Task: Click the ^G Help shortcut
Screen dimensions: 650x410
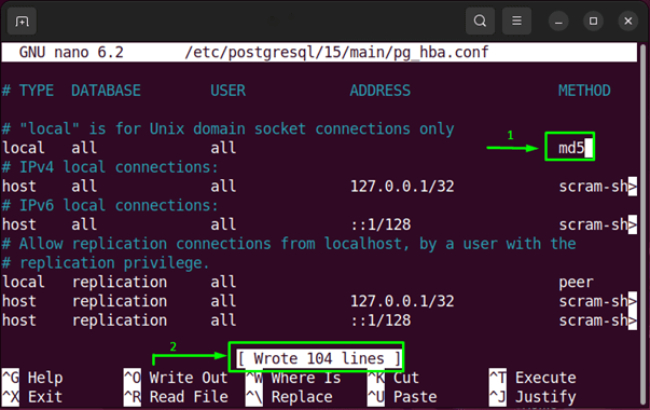Action: point(33,378)
